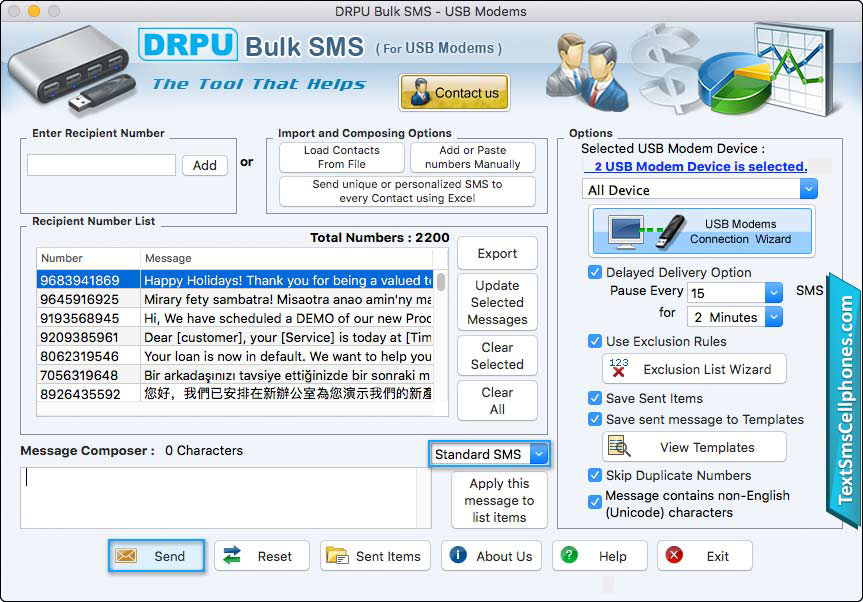Click the Send button
Viewport: 863px width, 602px height.
(x=156, y=556)
